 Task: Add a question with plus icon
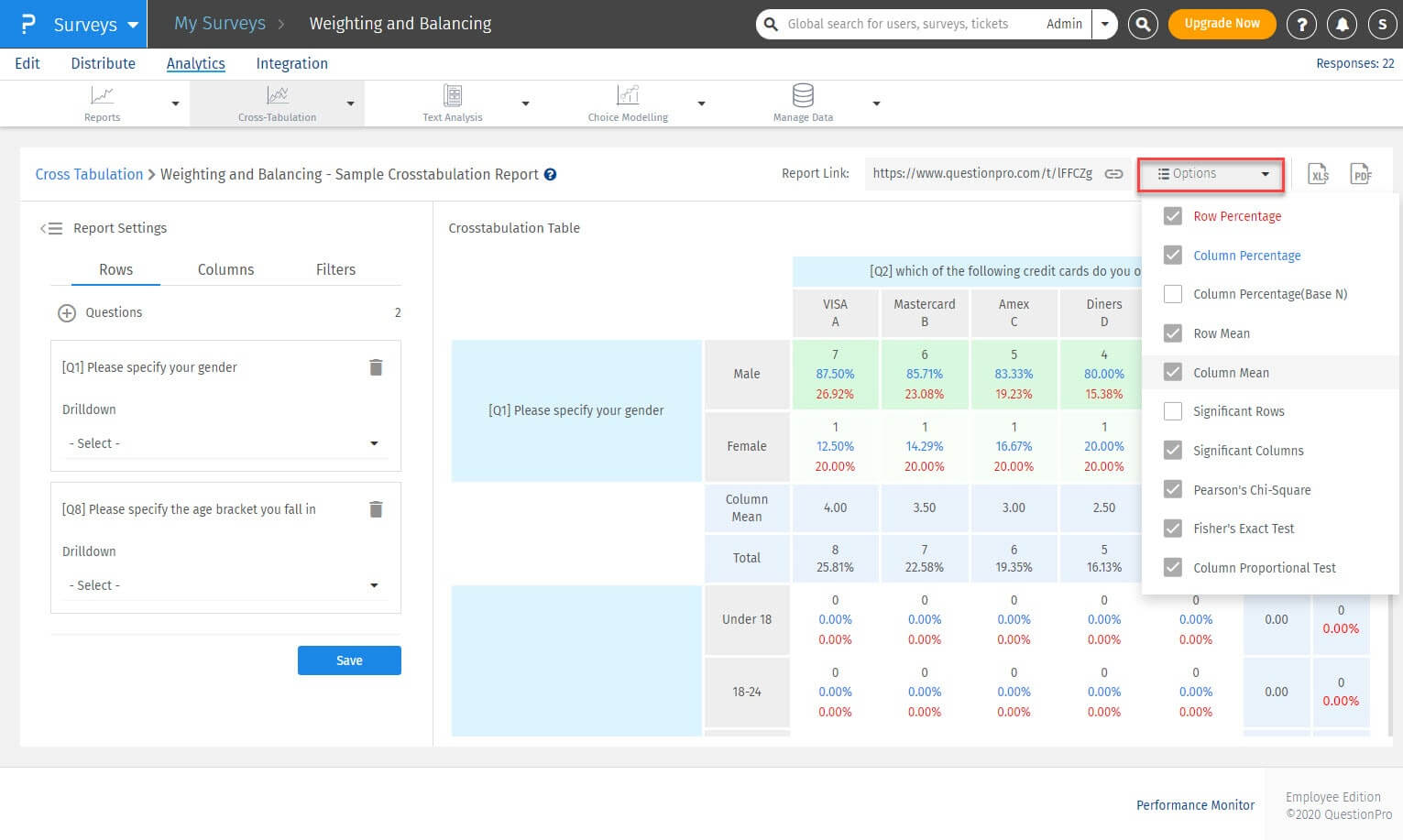tap(67, 313)
